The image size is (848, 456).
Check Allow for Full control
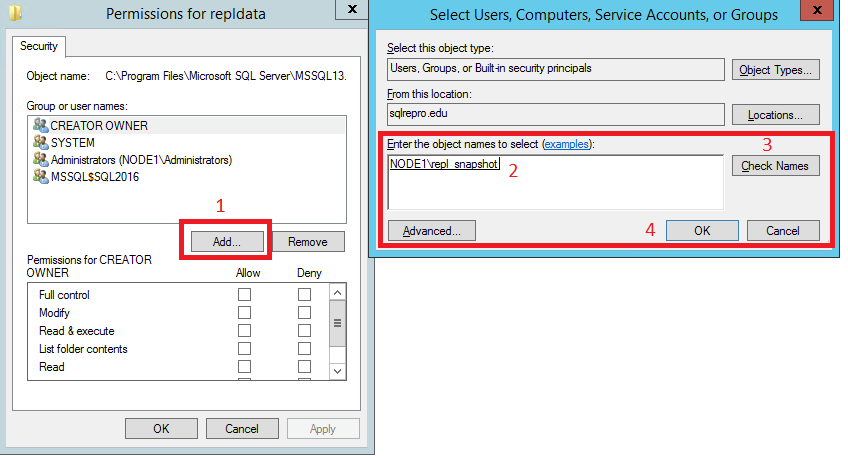pos(244,294)
